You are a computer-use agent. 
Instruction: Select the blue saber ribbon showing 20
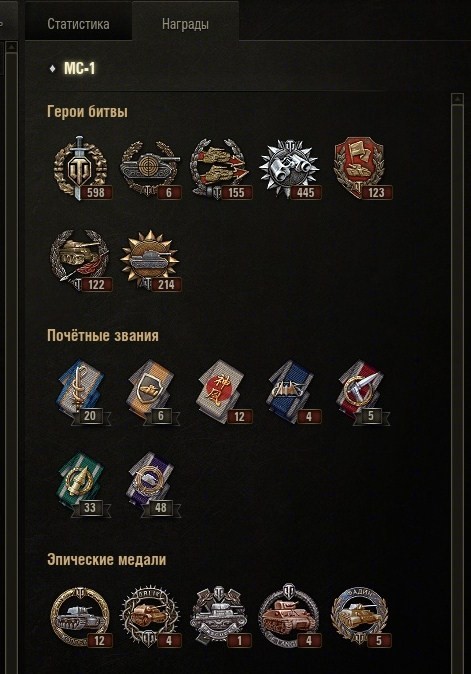[x=83, y=392]
